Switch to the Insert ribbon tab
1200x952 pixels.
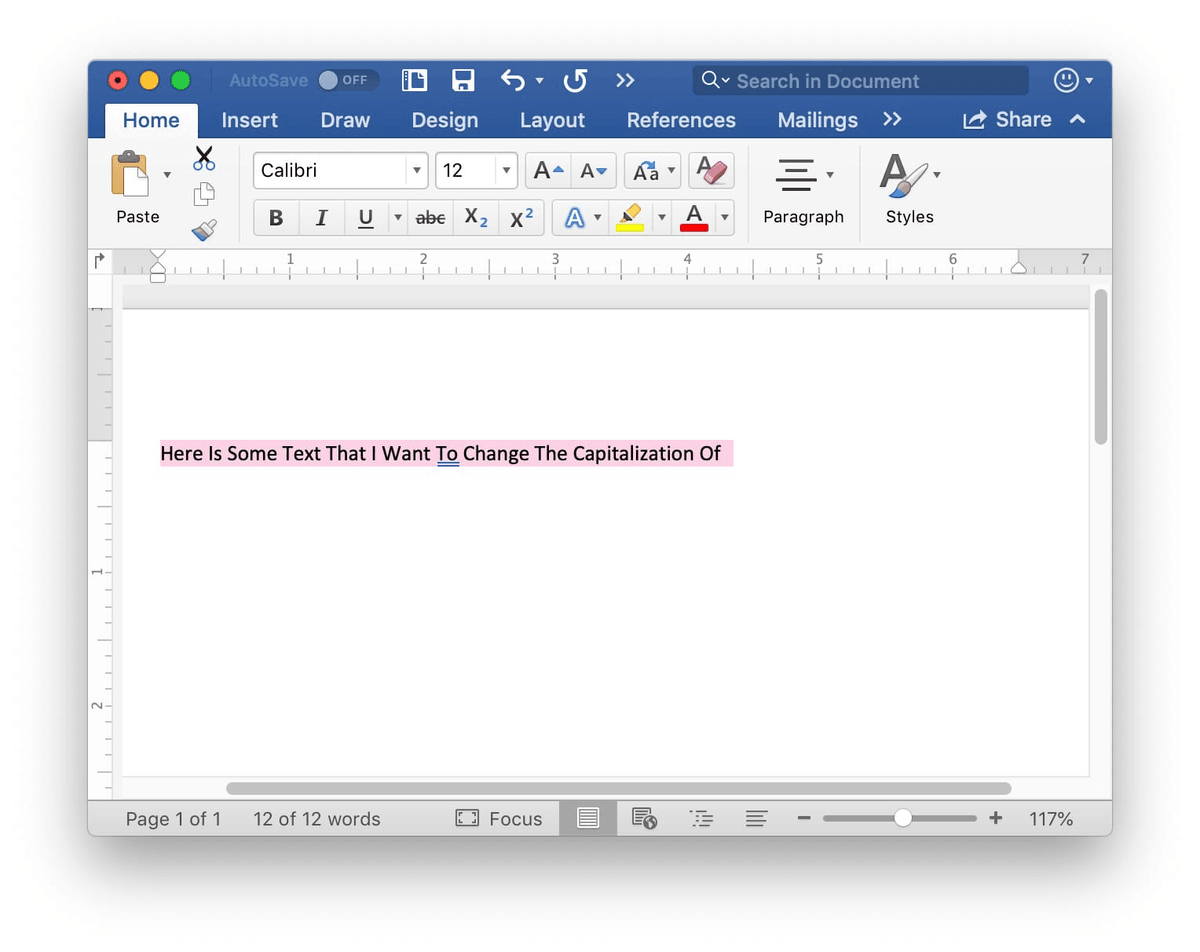249,120
